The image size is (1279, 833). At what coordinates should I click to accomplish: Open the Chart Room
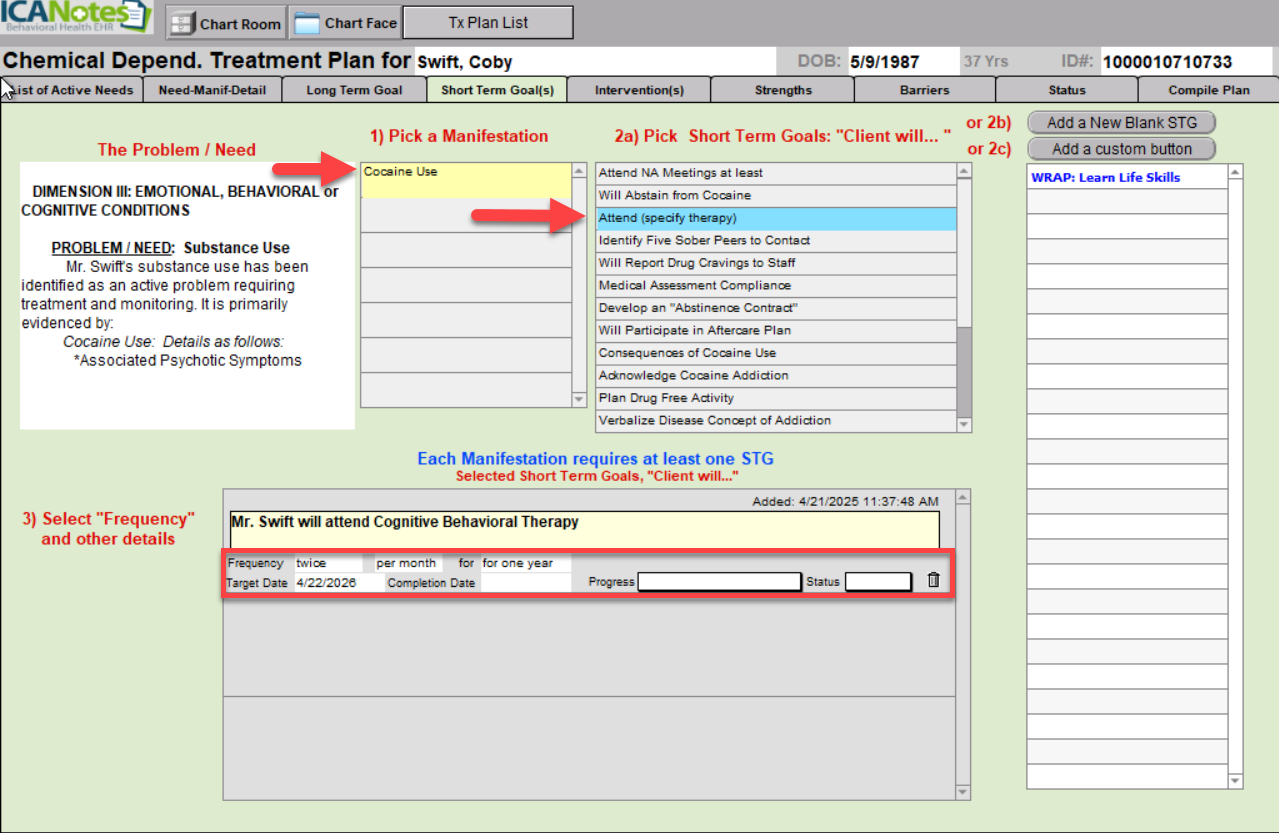pos(226,23)
